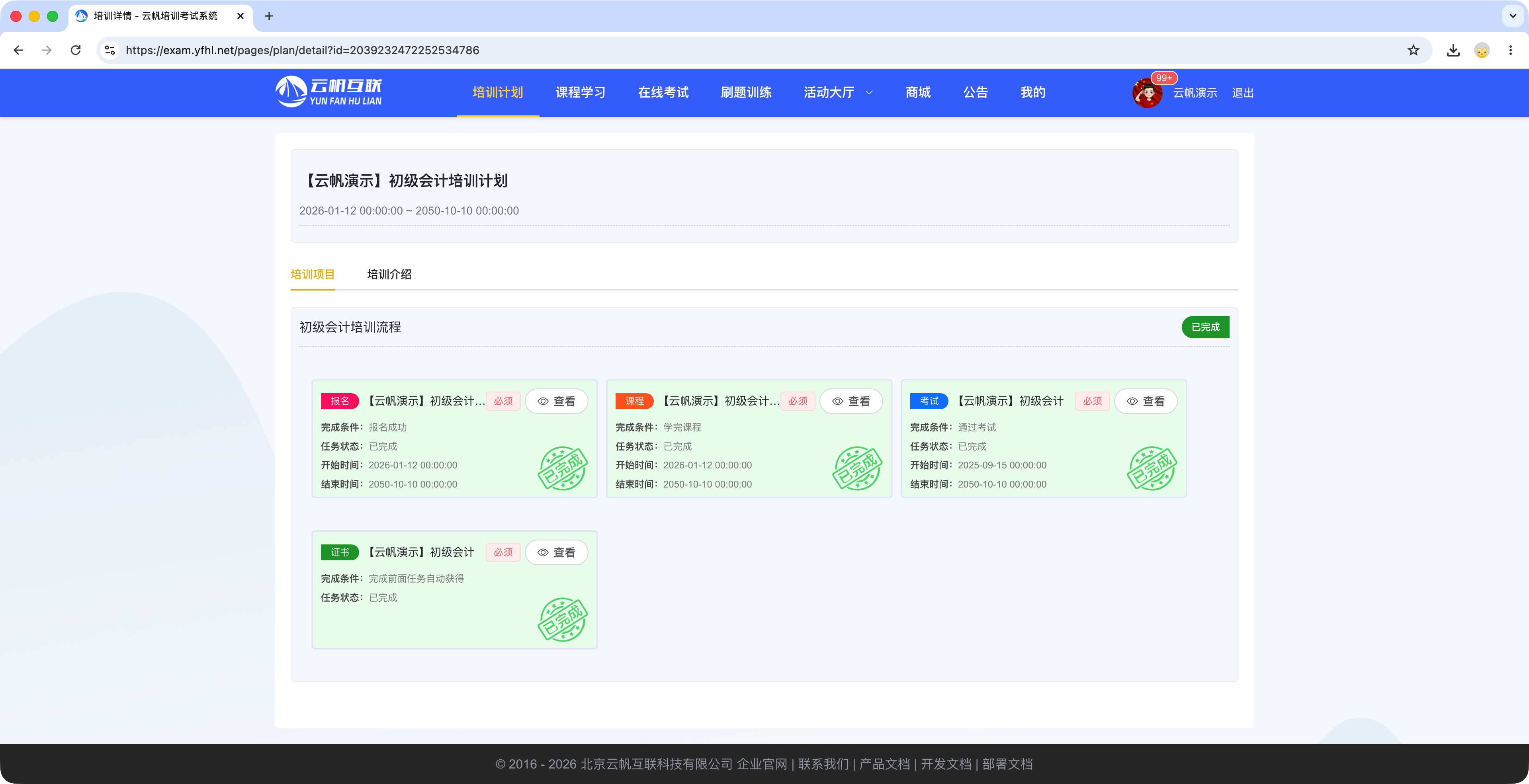The width and height of the screenshot is (1529, 784).
Task: Open 刷题训练 section
Action: [746, 92]
